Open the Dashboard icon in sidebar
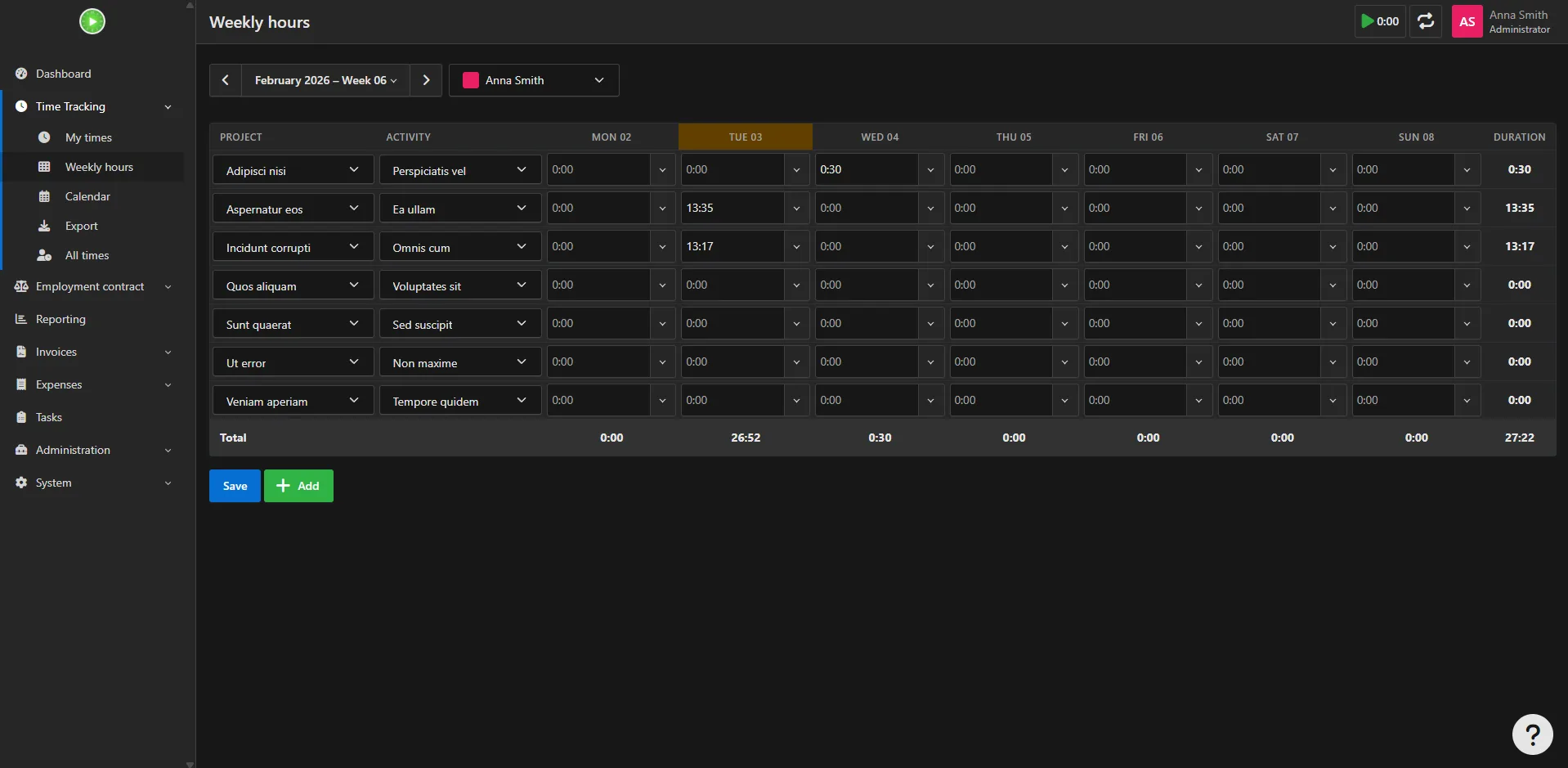Viewport: 1568px width, 768px height. point(21,74)
